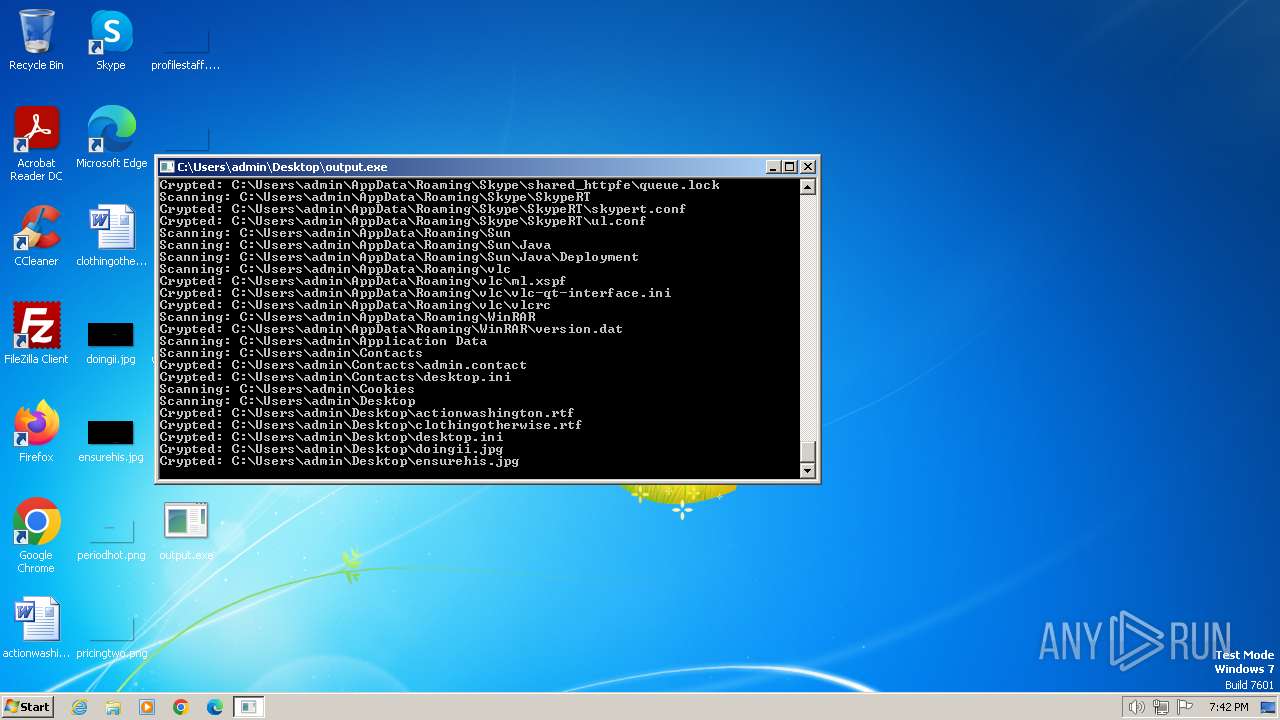The image size is (1280, 720).
Task: Open the volume tray icon
Action: click(x=1136, y=707)
